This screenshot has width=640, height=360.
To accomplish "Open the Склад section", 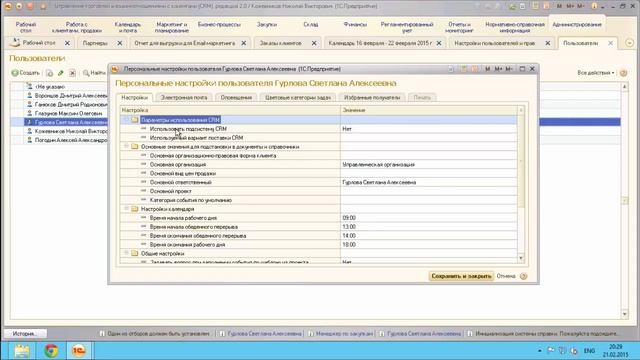I will tap(311, 24).
